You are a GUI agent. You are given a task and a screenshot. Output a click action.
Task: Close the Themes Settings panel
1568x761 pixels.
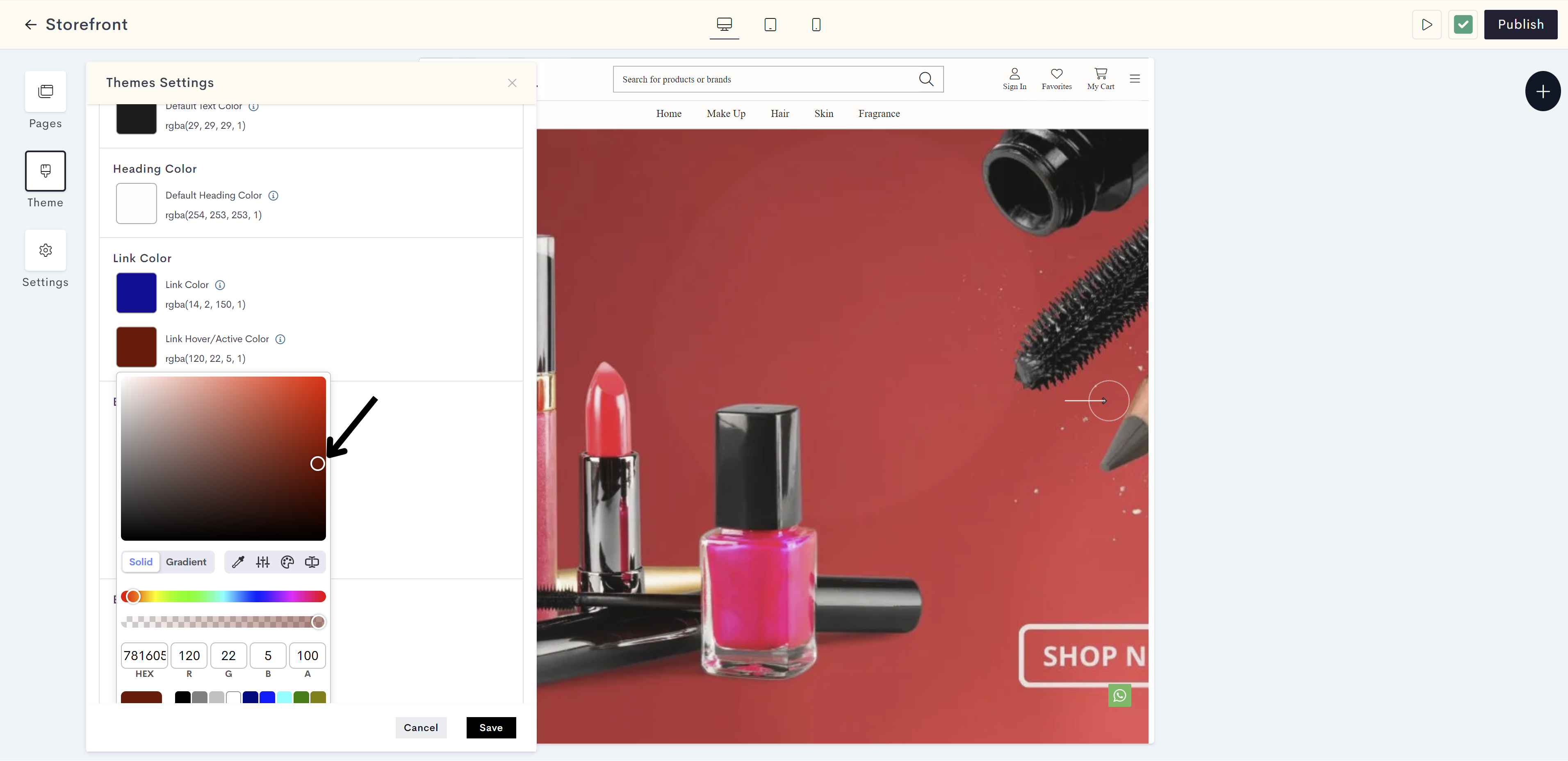pos(512,83)
